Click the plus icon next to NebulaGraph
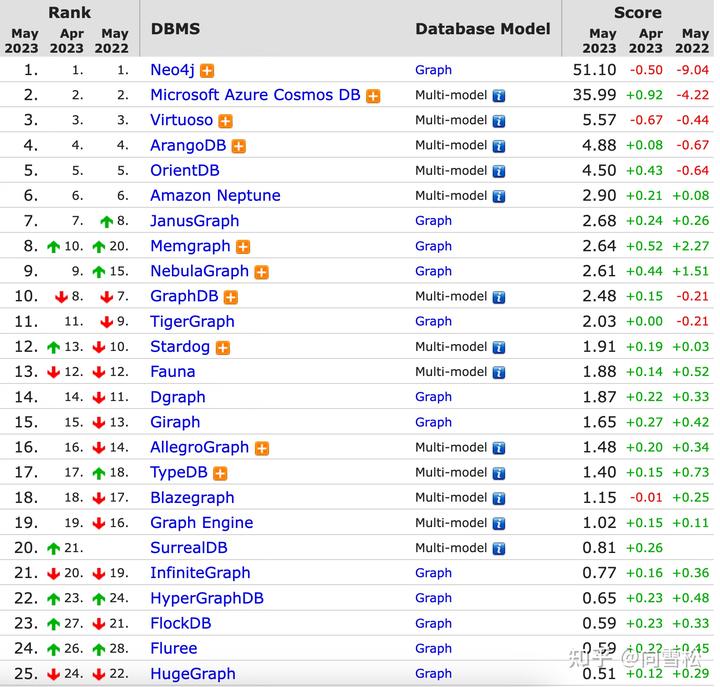 point(261,272)
